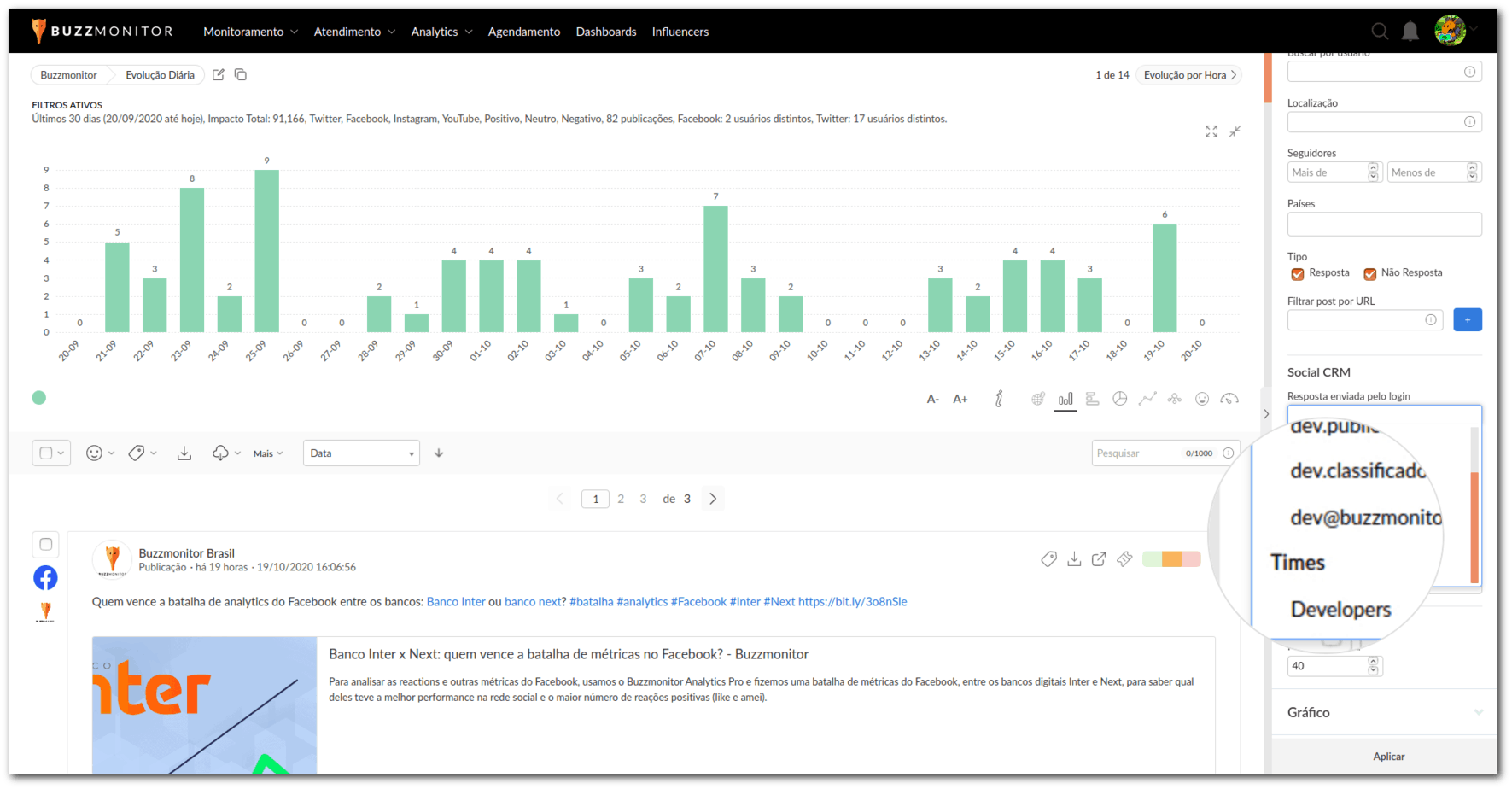The image size is (1512, 789).
Task: Open external link icon on Buzzmonitor Brasil post
Action: tap(1099, 559)
